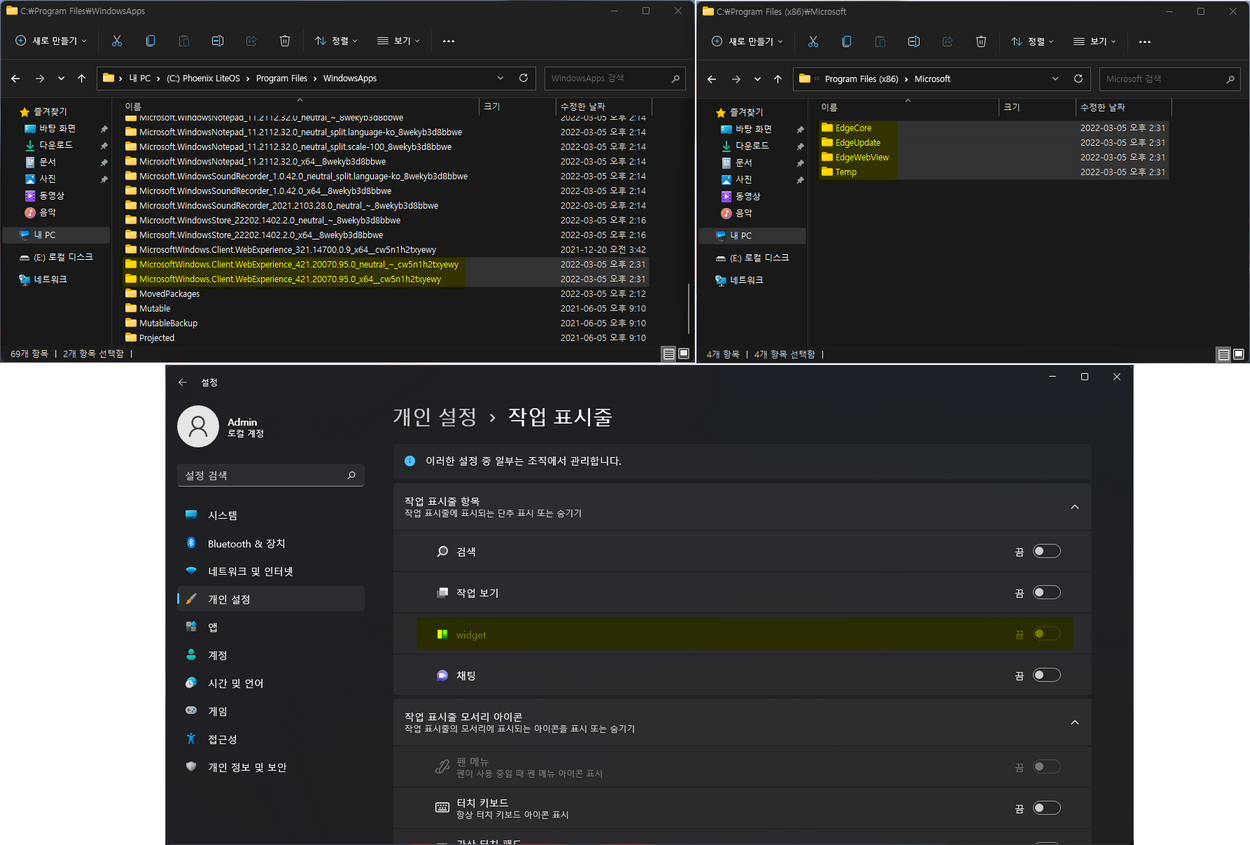Click the 이름 column header in WindowsApps window
Viewport: 1250px width, 845px height.
[300, 106]
